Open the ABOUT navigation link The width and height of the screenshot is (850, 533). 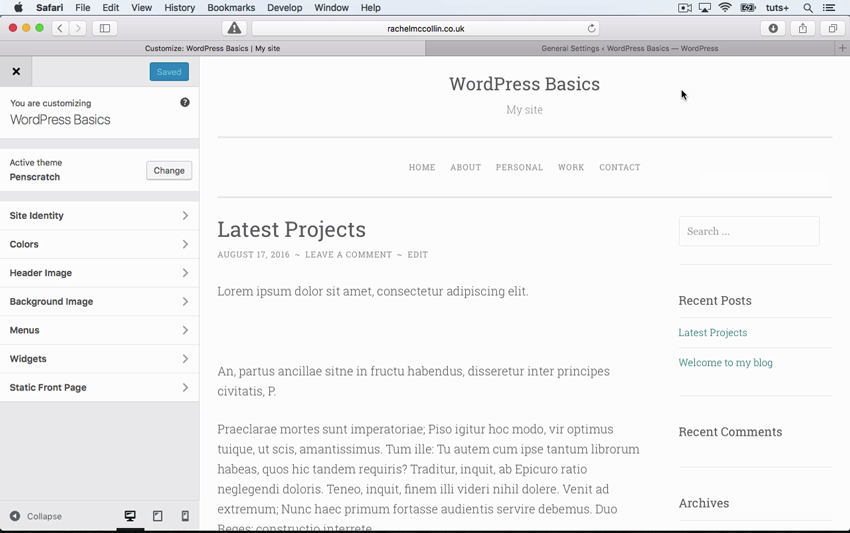pyautogui.click(x=466, y=168)
